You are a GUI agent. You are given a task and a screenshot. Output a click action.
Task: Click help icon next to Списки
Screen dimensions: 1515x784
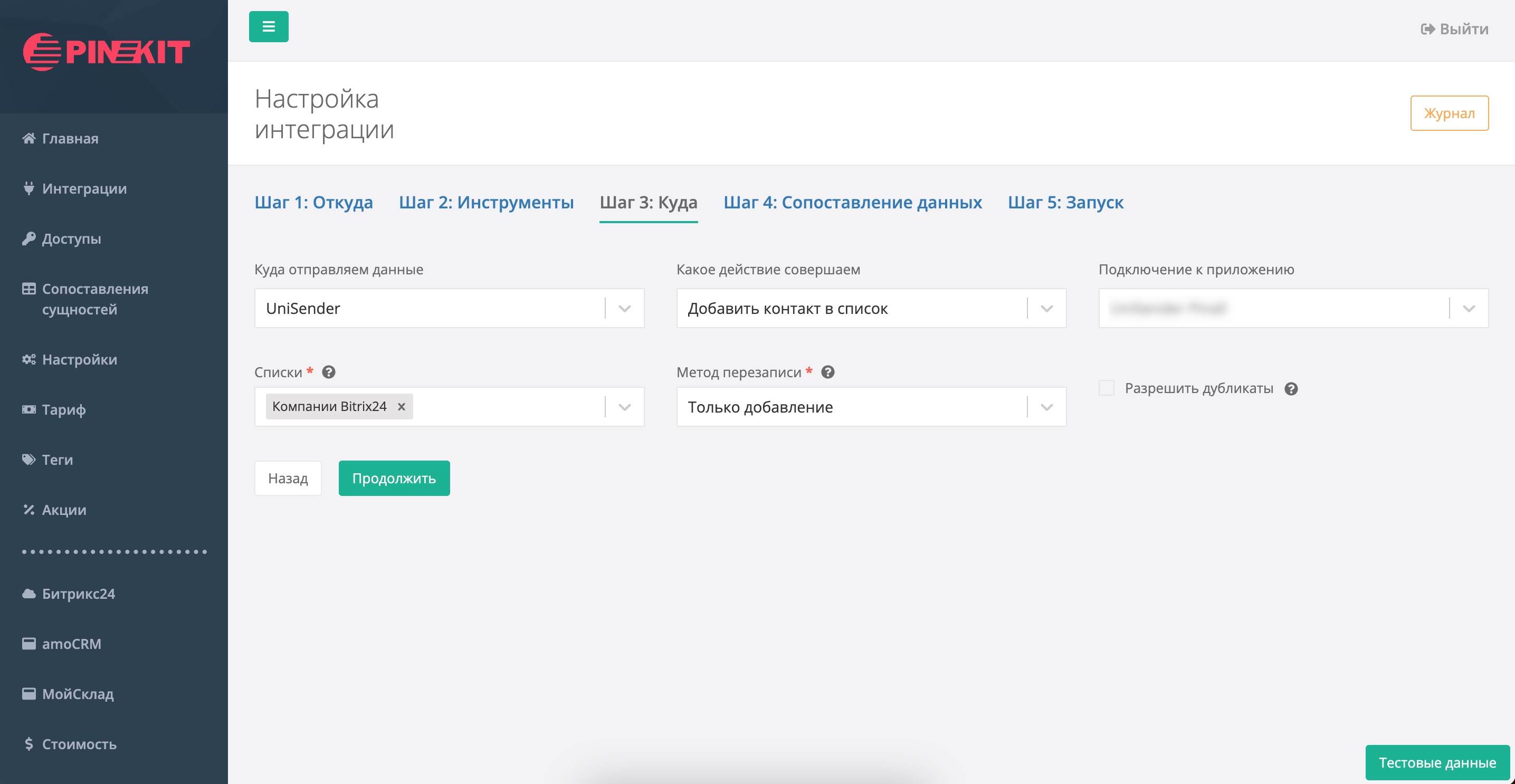coord(329,372)
